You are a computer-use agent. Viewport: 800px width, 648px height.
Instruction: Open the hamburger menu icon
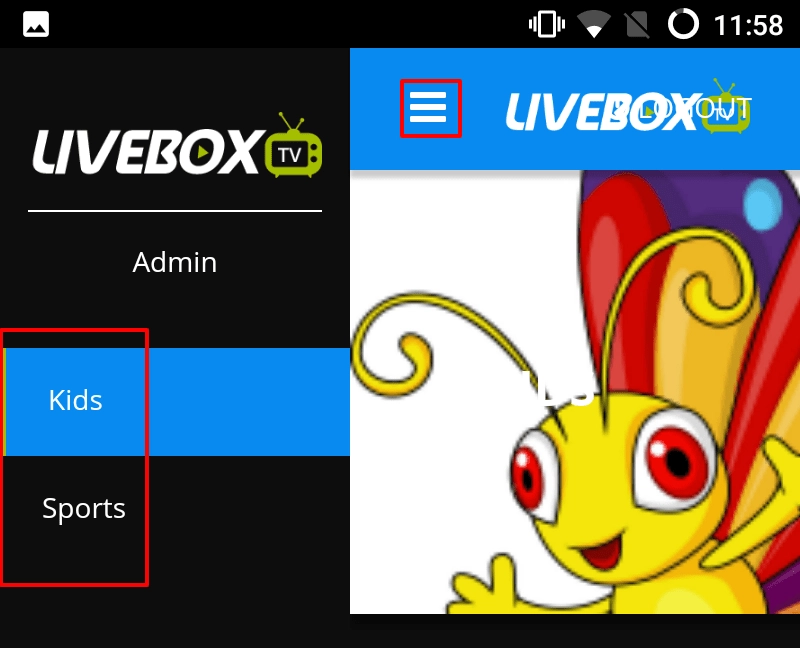tap(428, 108)
